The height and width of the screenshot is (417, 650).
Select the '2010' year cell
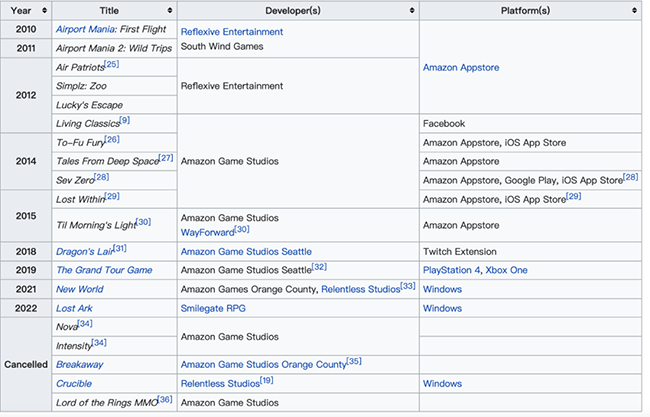(x=26, y=29)
